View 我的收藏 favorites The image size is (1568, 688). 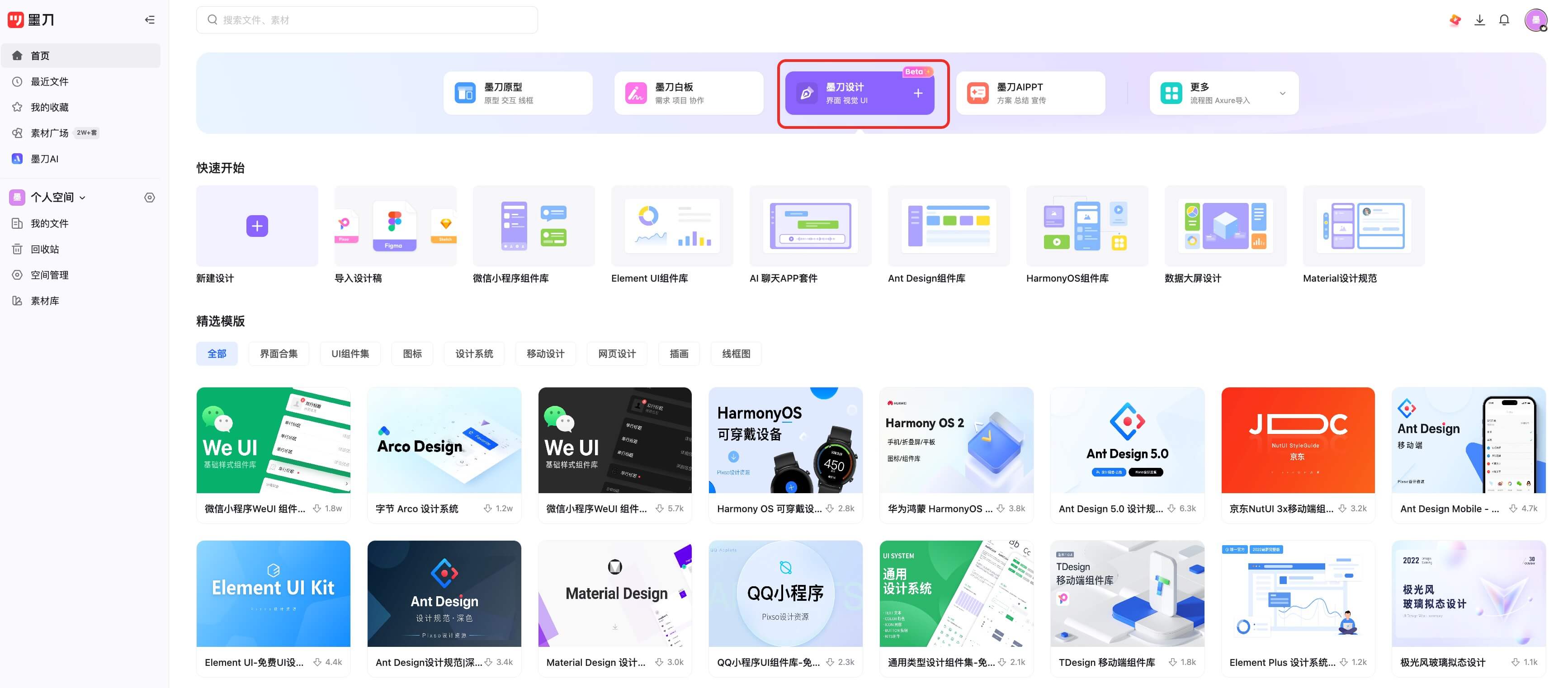pos(49,106)
